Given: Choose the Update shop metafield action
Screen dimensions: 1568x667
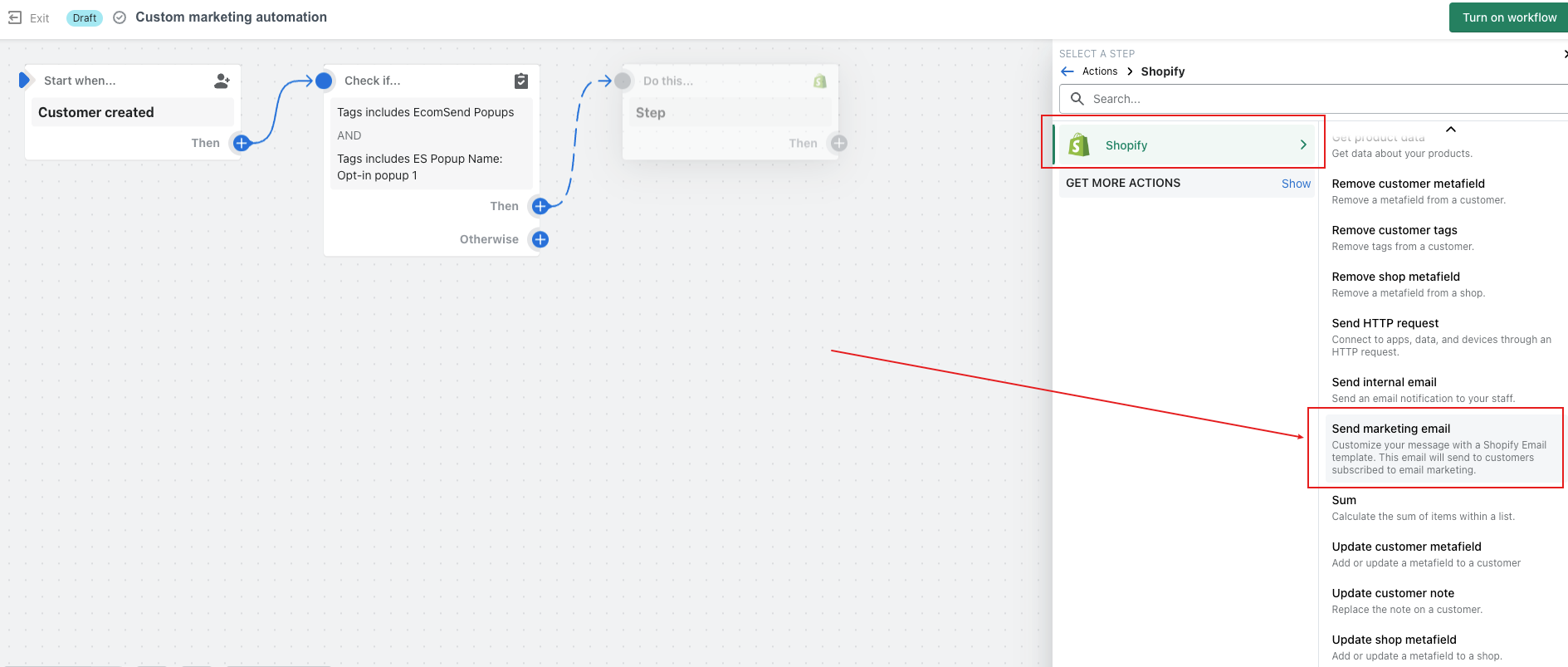Looking at the screenshot, I should coord(1443,647).
